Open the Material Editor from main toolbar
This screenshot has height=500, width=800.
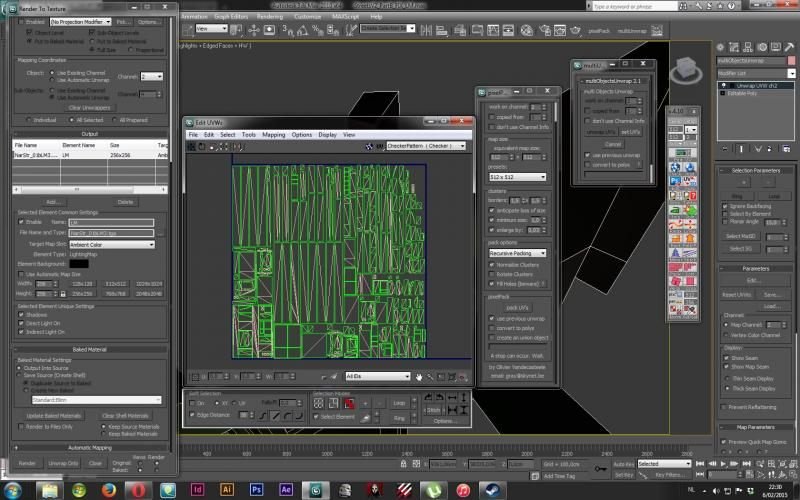coord(527,30)
